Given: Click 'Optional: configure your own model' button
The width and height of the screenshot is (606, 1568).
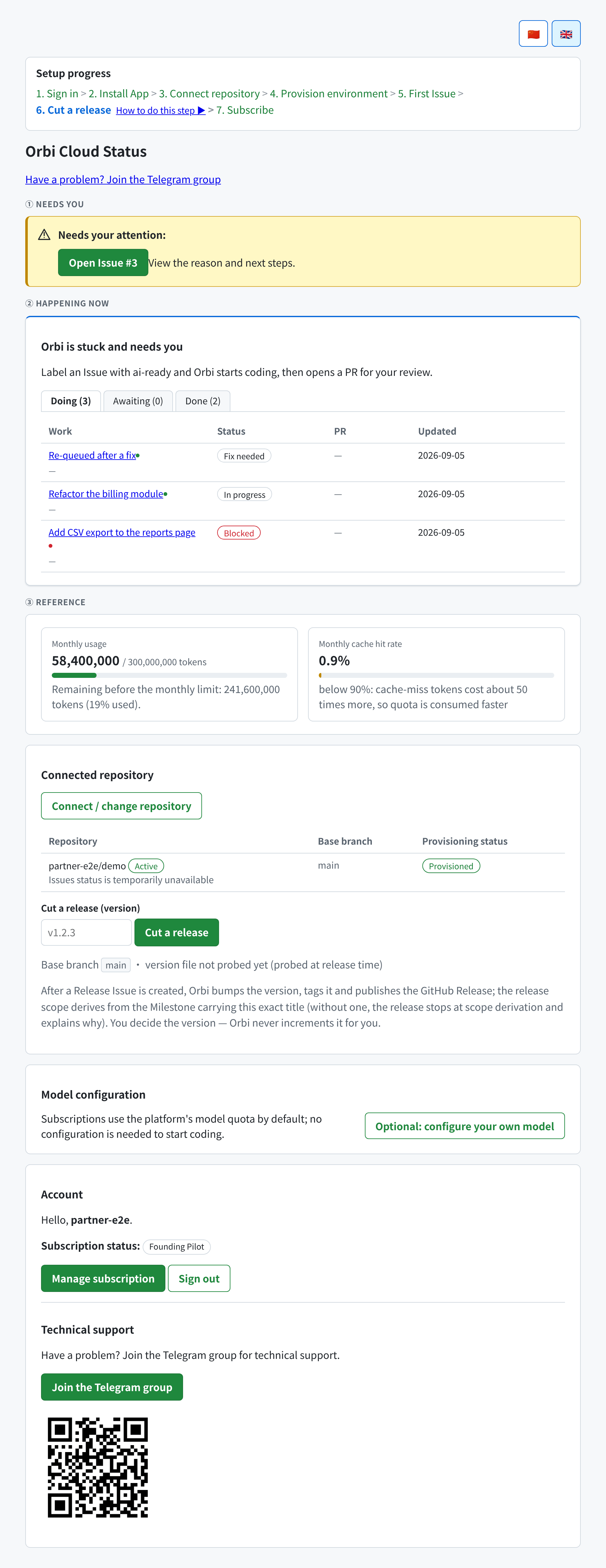Looking at the screenshot, I should [464, 1126].
